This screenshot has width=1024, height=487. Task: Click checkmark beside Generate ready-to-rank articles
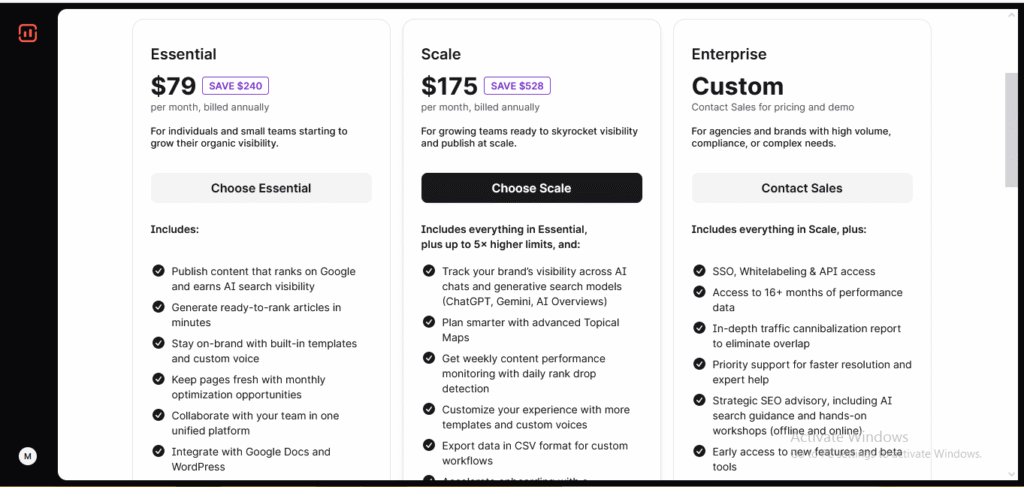pos(158,307)
